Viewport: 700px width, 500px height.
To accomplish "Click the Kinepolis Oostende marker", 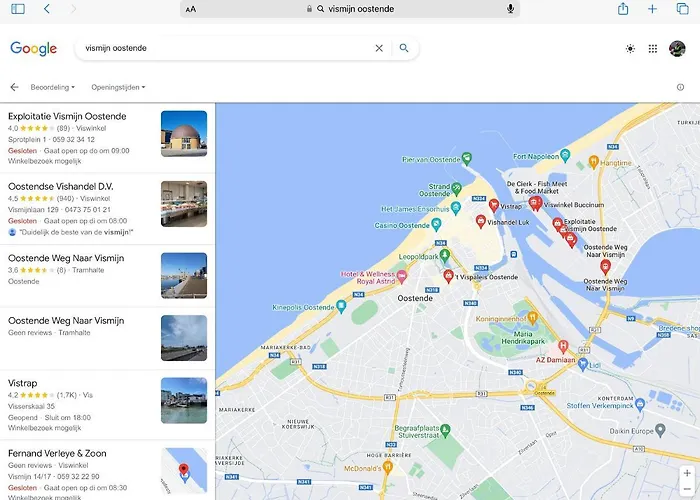I will pyautogui.click(x=341, y=306).
